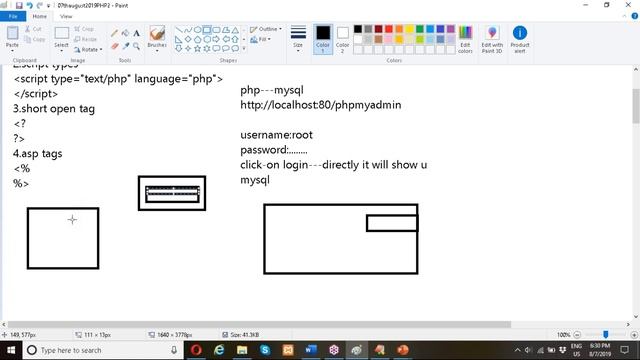Screen dimensions: 640x360
Task: Choose the Up arrow shape
Action: pos(235,39)
